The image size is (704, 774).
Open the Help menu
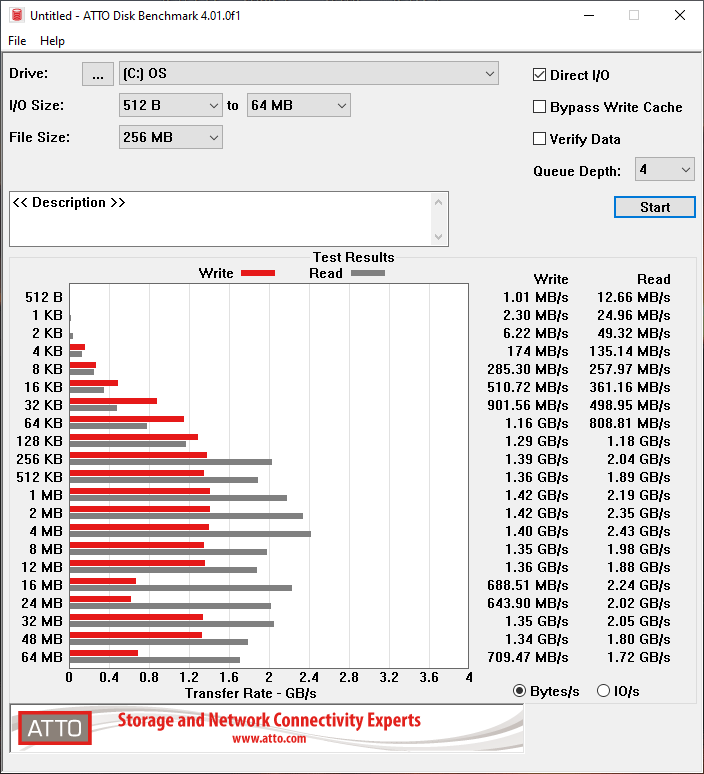click(x=52, y=41)
